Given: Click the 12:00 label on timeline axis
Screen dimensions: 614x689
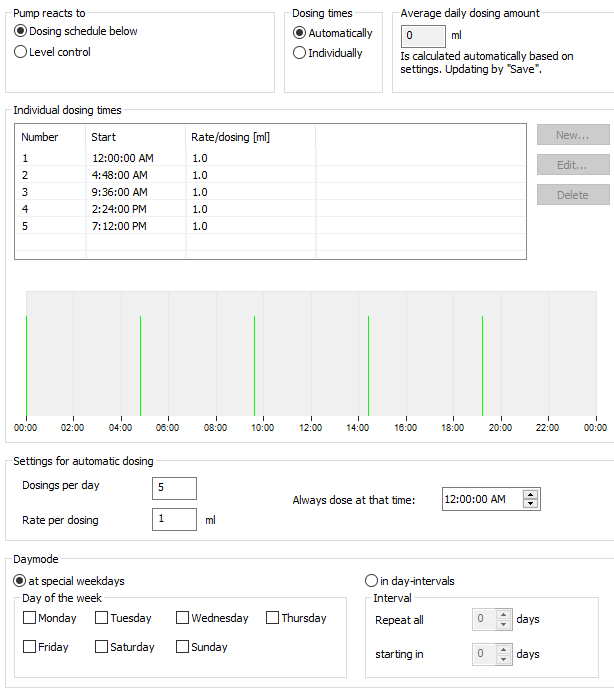Looking at the screenshot, I should point(311,428).
